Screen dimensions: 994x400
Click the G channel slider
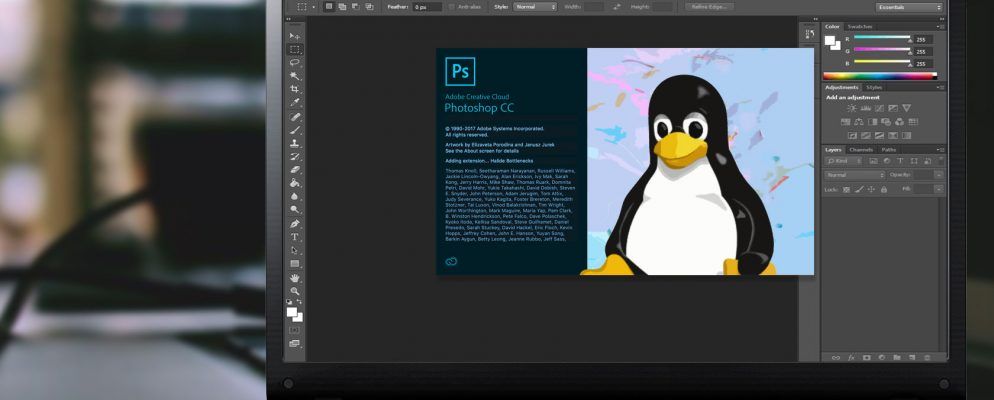(882, 50)
